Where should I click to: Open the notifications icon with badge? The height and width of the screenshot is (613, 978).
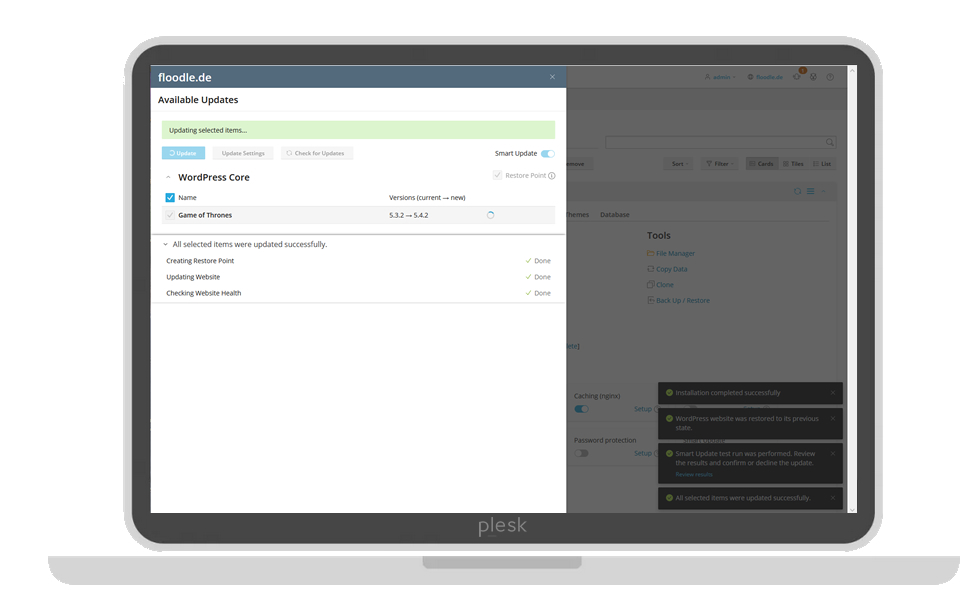798,76
